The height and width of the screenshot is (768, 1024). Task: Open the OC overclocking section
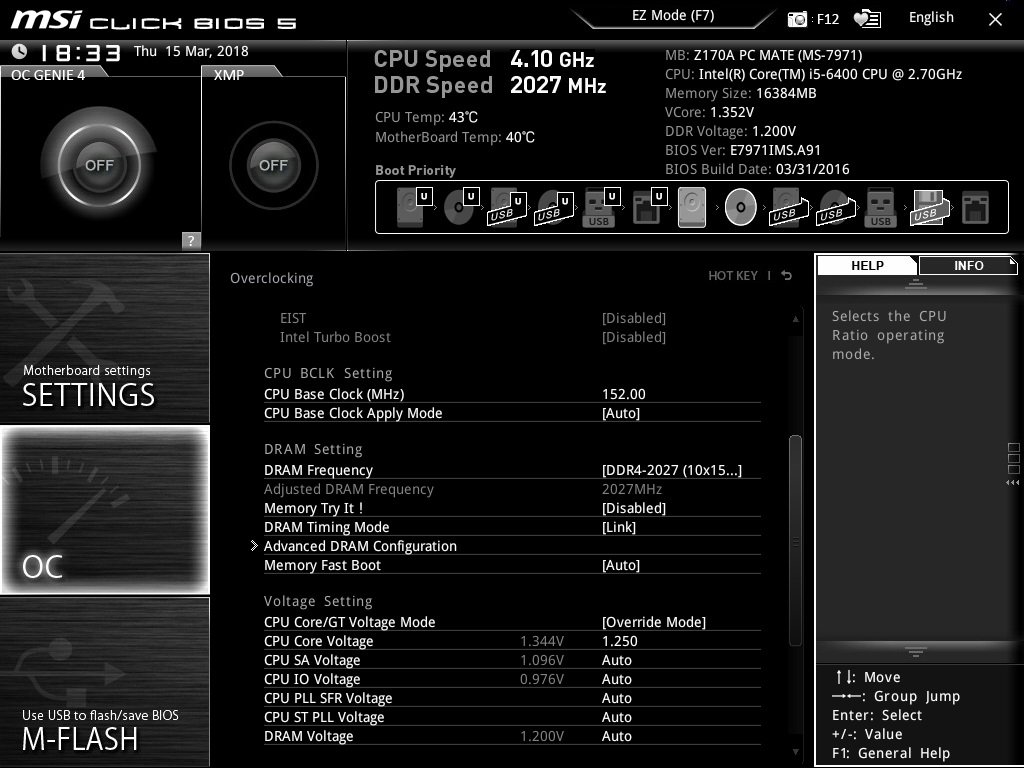(104, 509)
